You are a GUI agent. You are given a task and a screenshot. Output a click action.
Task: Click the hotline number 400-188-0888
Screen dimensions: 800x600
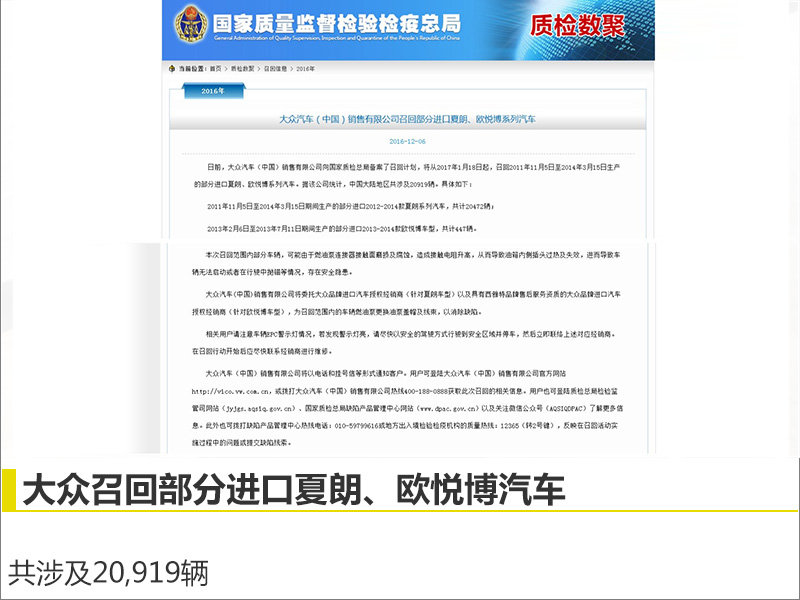click(x=425, y=391)
